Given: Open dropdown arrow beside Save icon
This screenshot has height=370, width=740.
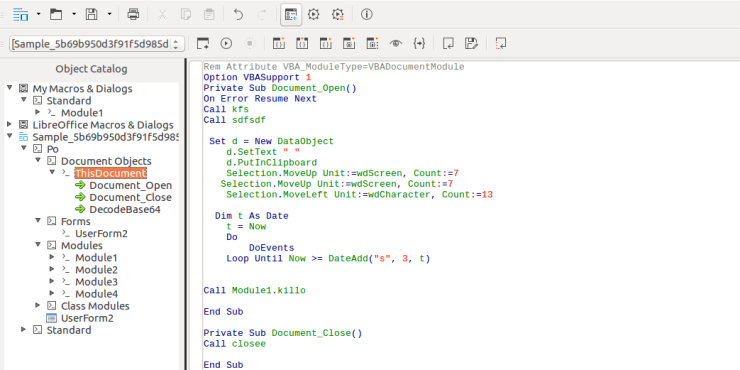Looking at the screenshot, I should [109, 15].
